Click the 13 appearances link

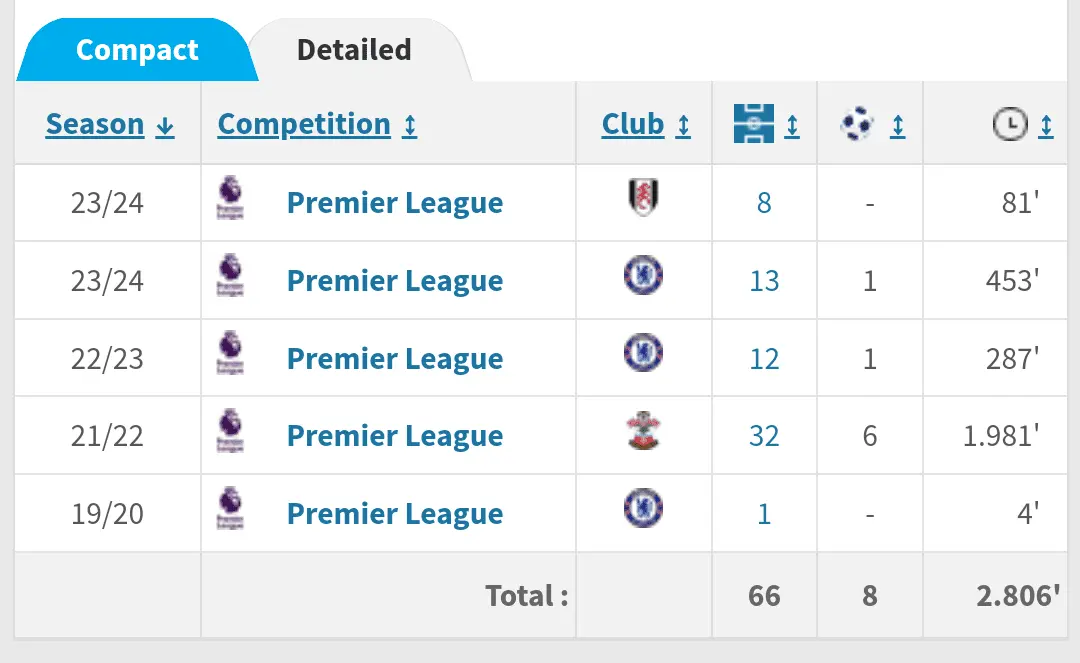point(764,281)
